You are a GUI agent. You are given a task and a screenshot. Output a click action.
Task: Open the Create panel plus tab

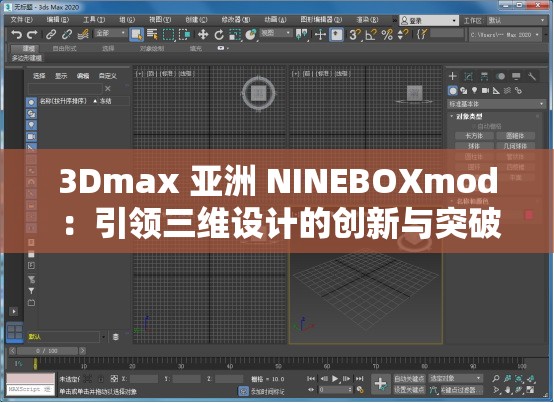453,76
